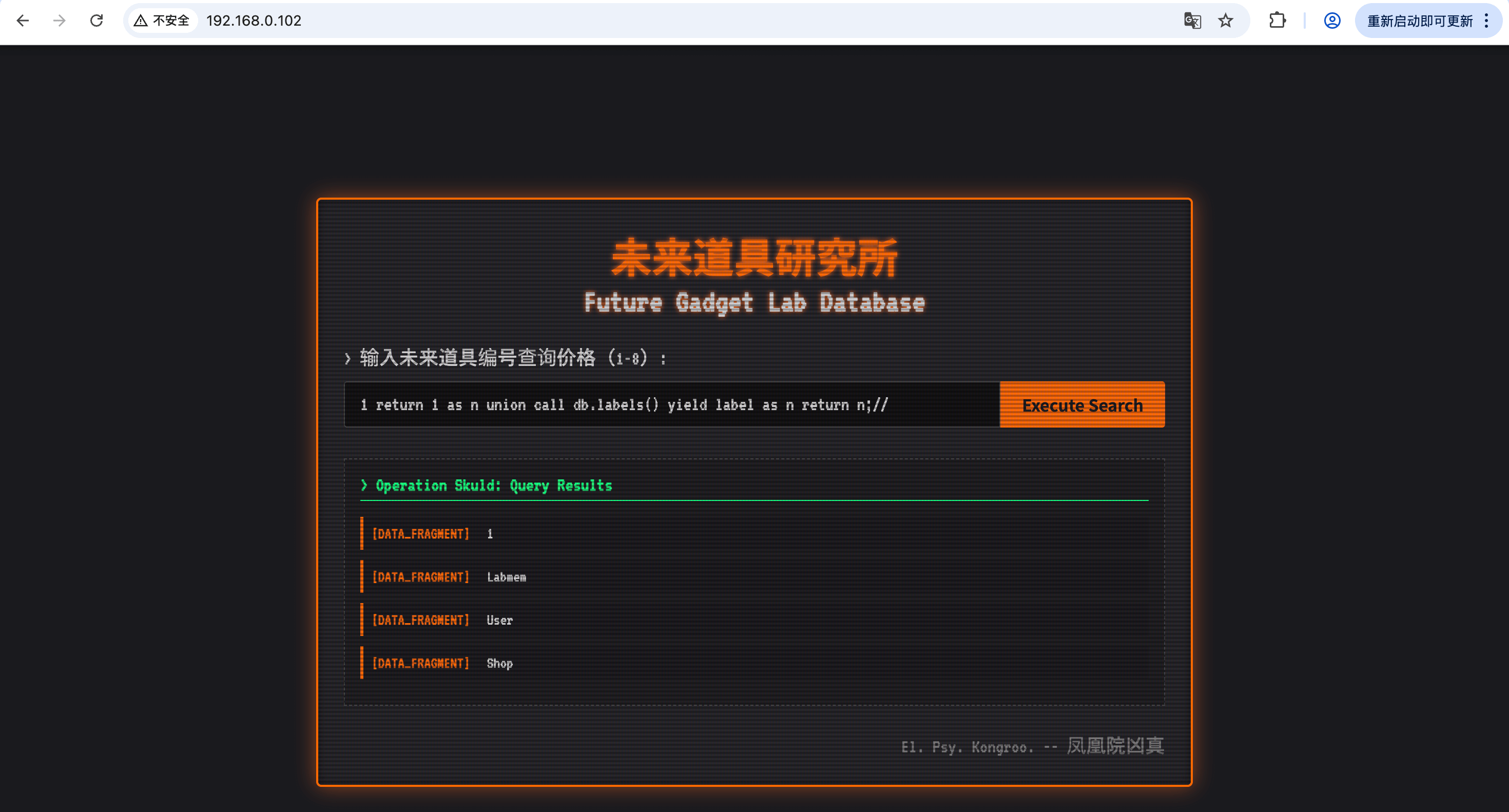Open the Chrome three-dot menu

[x=1487, y=21]
